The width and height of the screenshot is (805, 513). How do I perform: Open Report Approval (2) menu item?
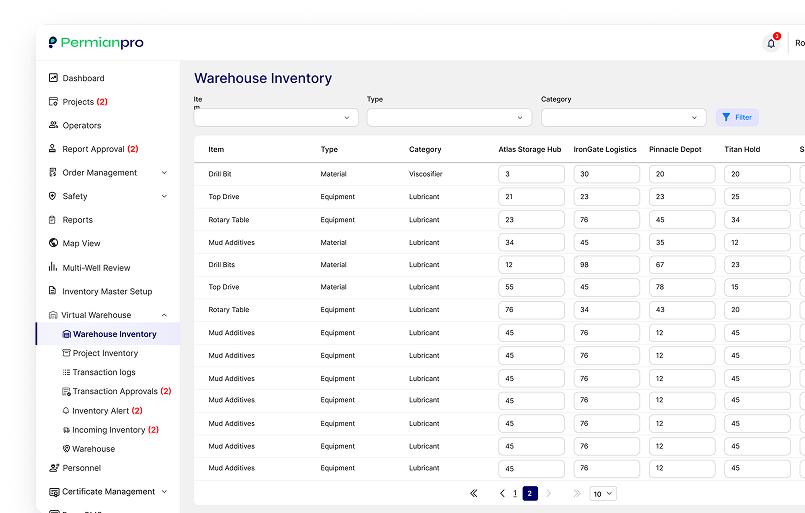(100, 149)
